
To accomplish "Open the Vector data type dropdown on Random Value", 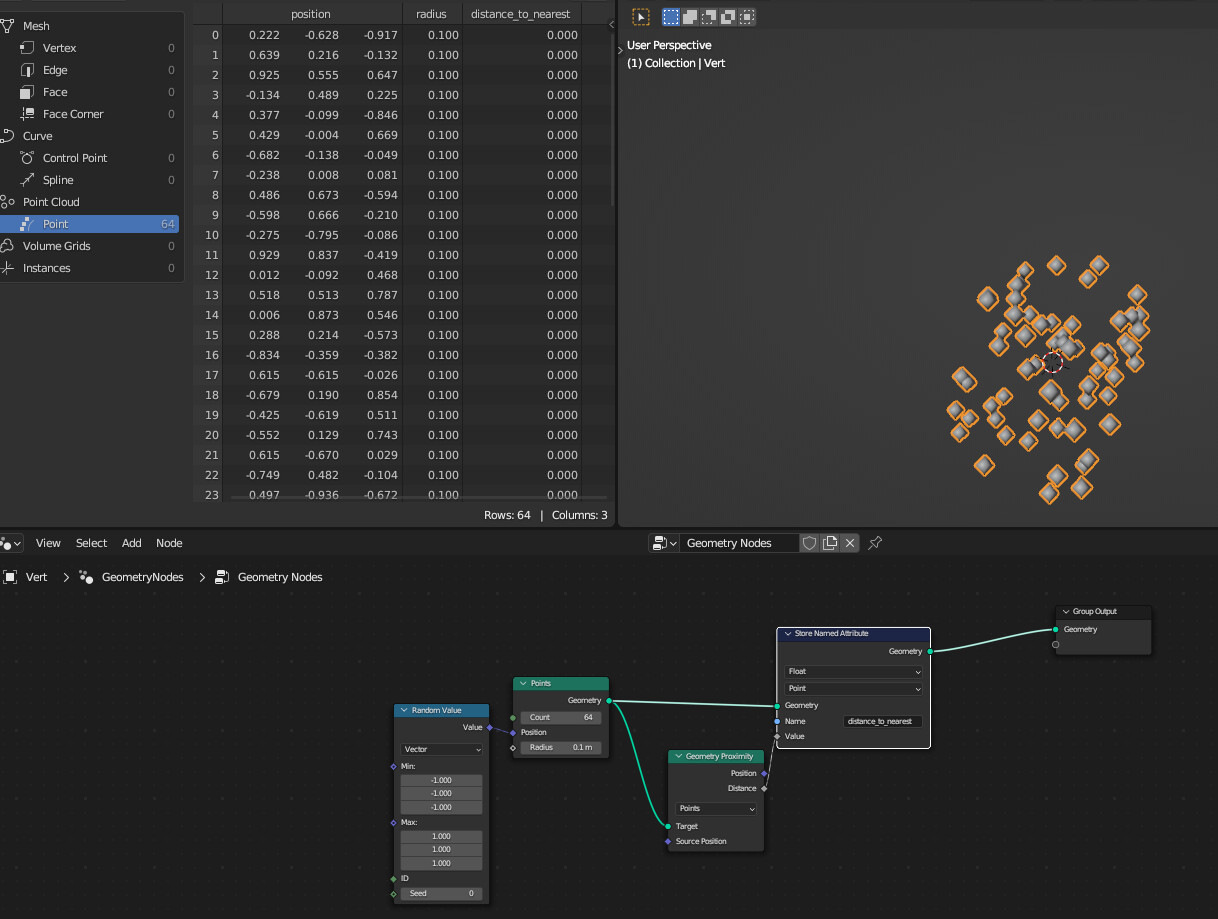I will click(x=441, y=749).
